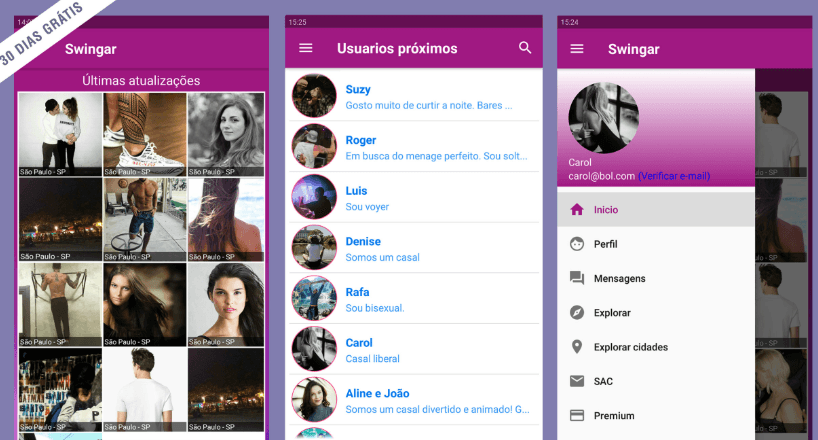The height and width of the screenshot is (440, 818).
Task: Click the face icon beside Perfil
Action: [576, 244]
